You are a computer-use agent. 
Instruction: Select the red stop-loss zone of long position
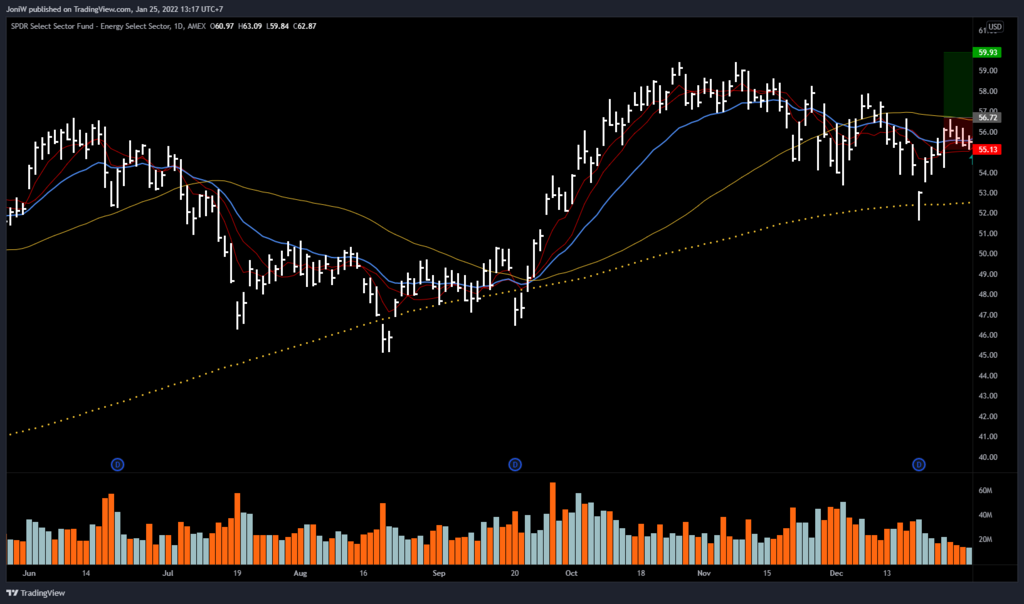click(x=958, y=134)
